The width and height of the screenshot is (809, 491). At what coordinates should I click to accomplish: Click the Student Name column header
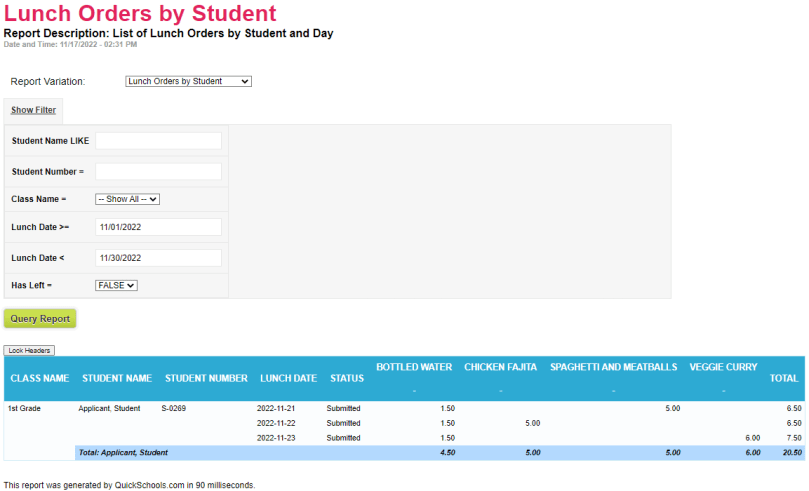click(117, 378)
